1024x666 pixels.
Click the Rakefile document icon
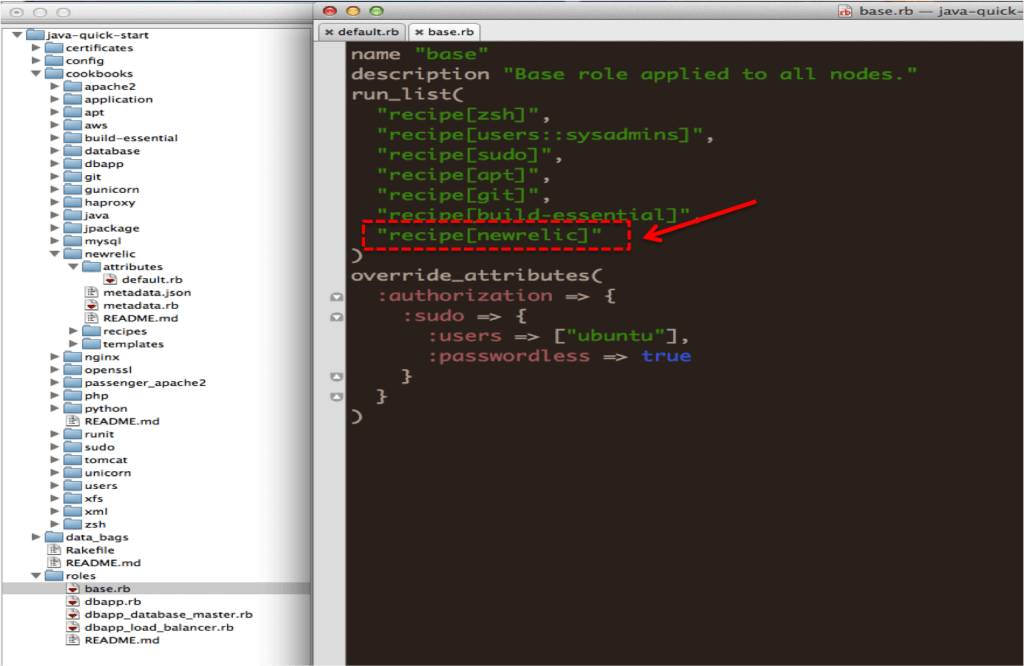coord(56,550)
